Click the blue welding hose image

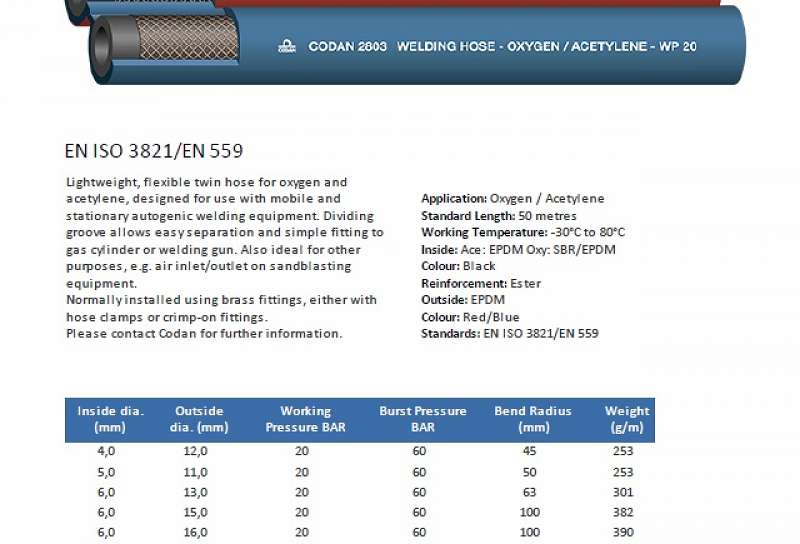(x=417, y=46)
